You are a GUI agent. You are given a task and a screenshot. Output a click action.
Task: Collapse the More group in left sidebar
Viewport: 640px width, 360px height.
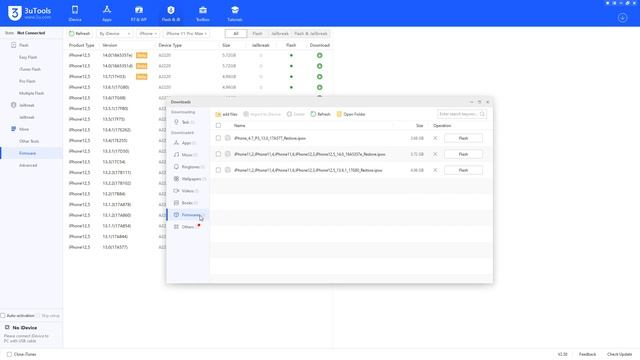(13, 129)
